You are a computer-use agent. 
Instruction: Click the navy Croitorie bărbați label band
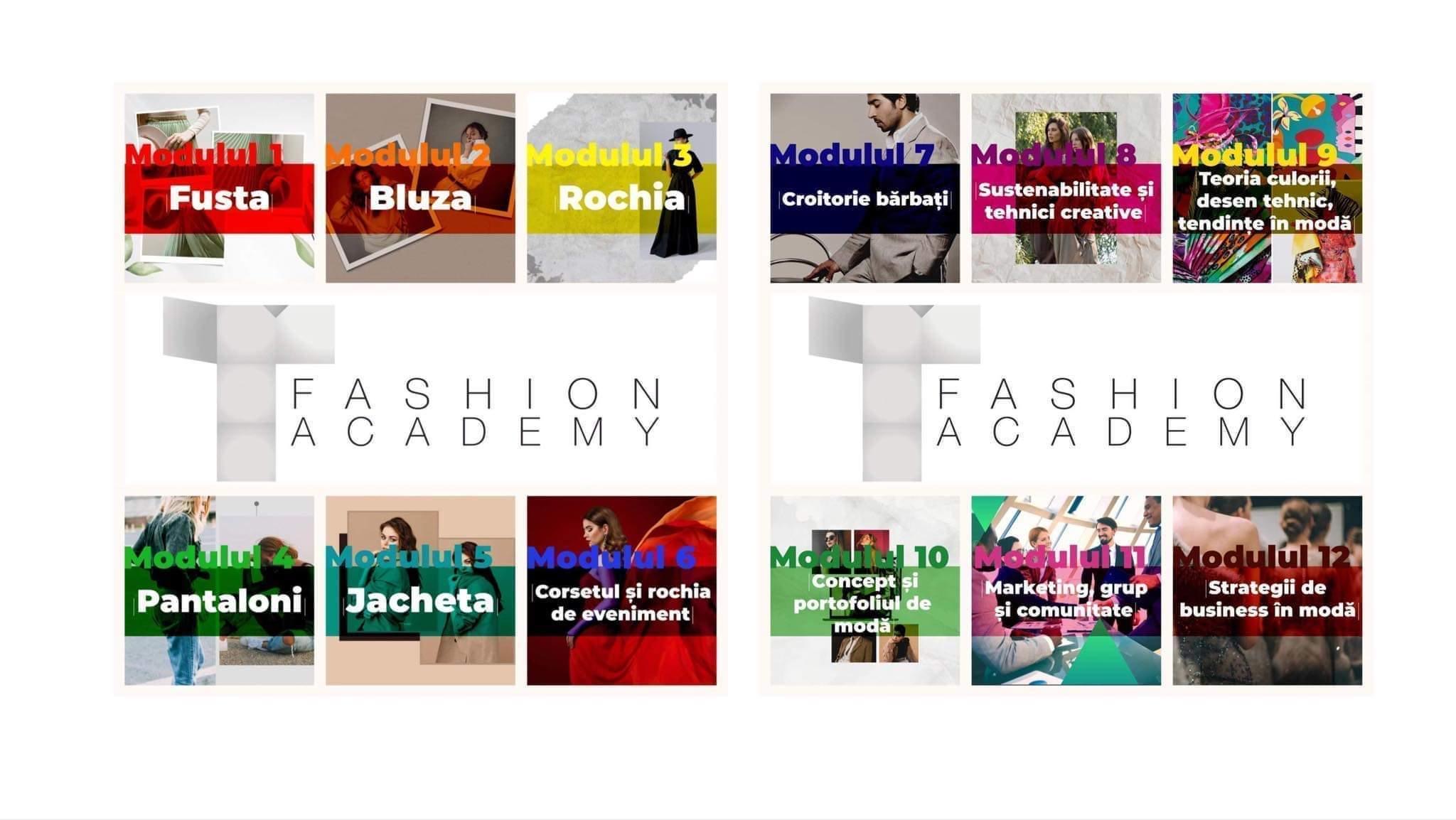coord(864,199)
